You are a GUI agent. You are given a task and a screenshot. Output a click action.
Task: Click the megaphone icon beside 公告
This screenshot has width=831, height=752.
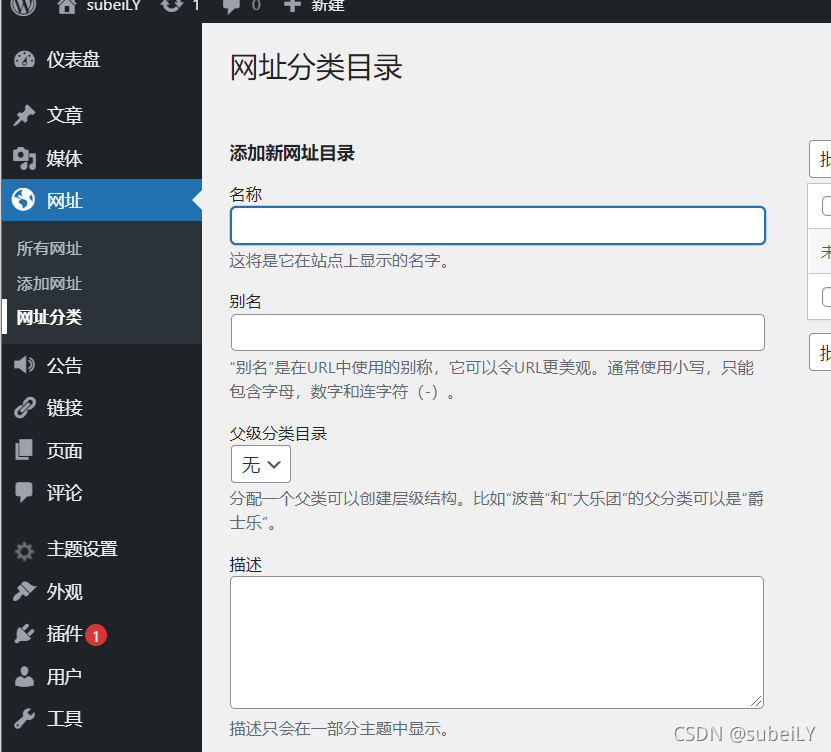[x=24, y=365]
